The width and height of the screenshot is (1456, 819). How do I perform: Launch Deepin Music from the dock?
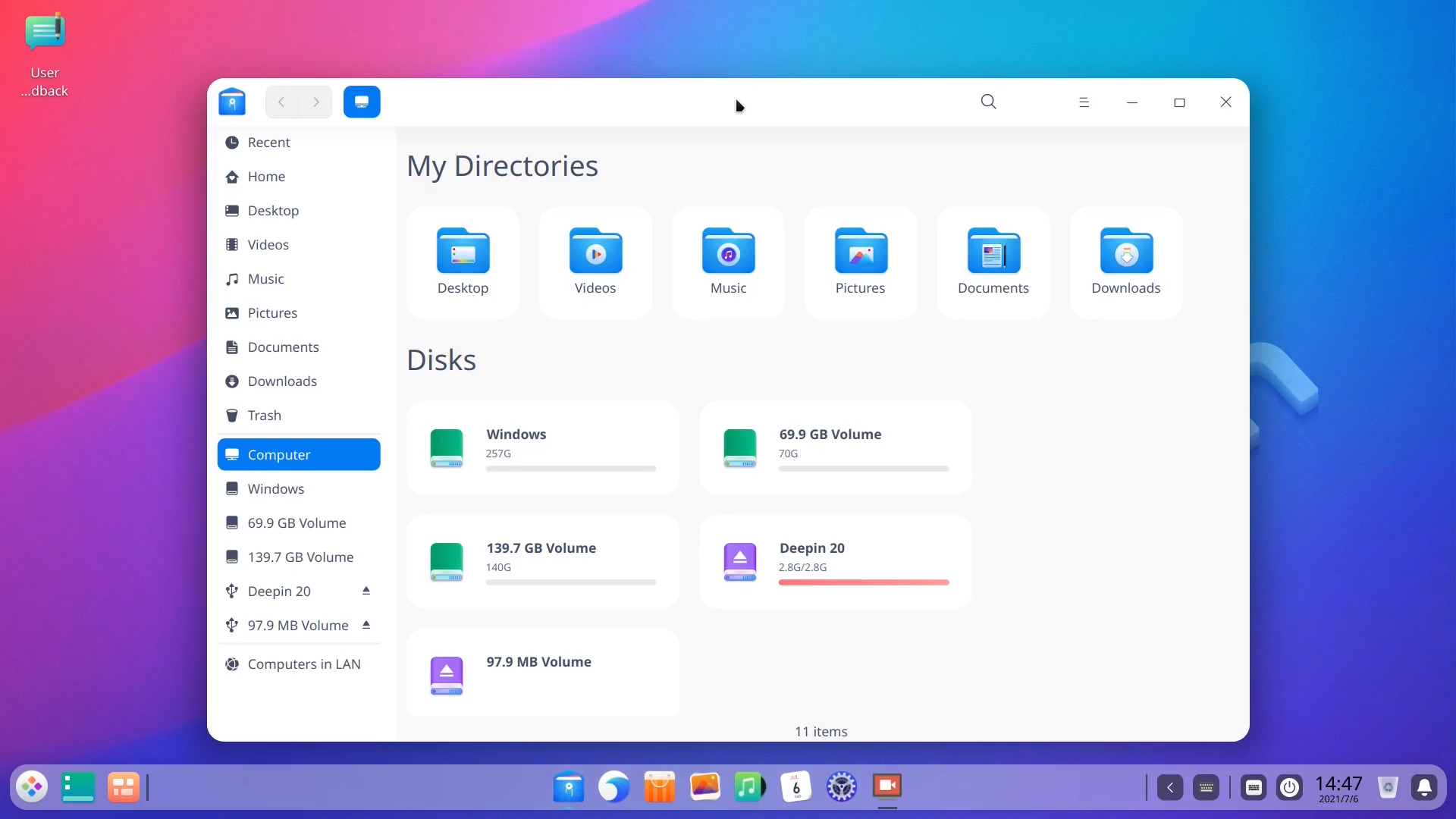coord(749,787)
